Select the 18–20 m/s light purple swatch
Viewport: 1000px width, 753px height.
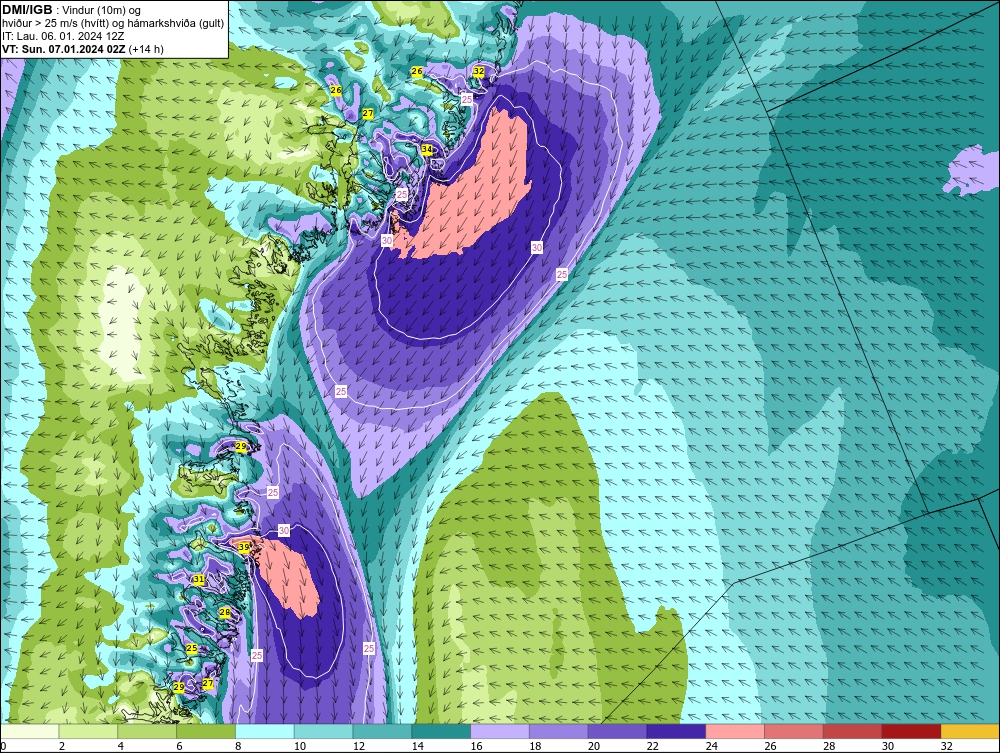(x=559, y=731)
